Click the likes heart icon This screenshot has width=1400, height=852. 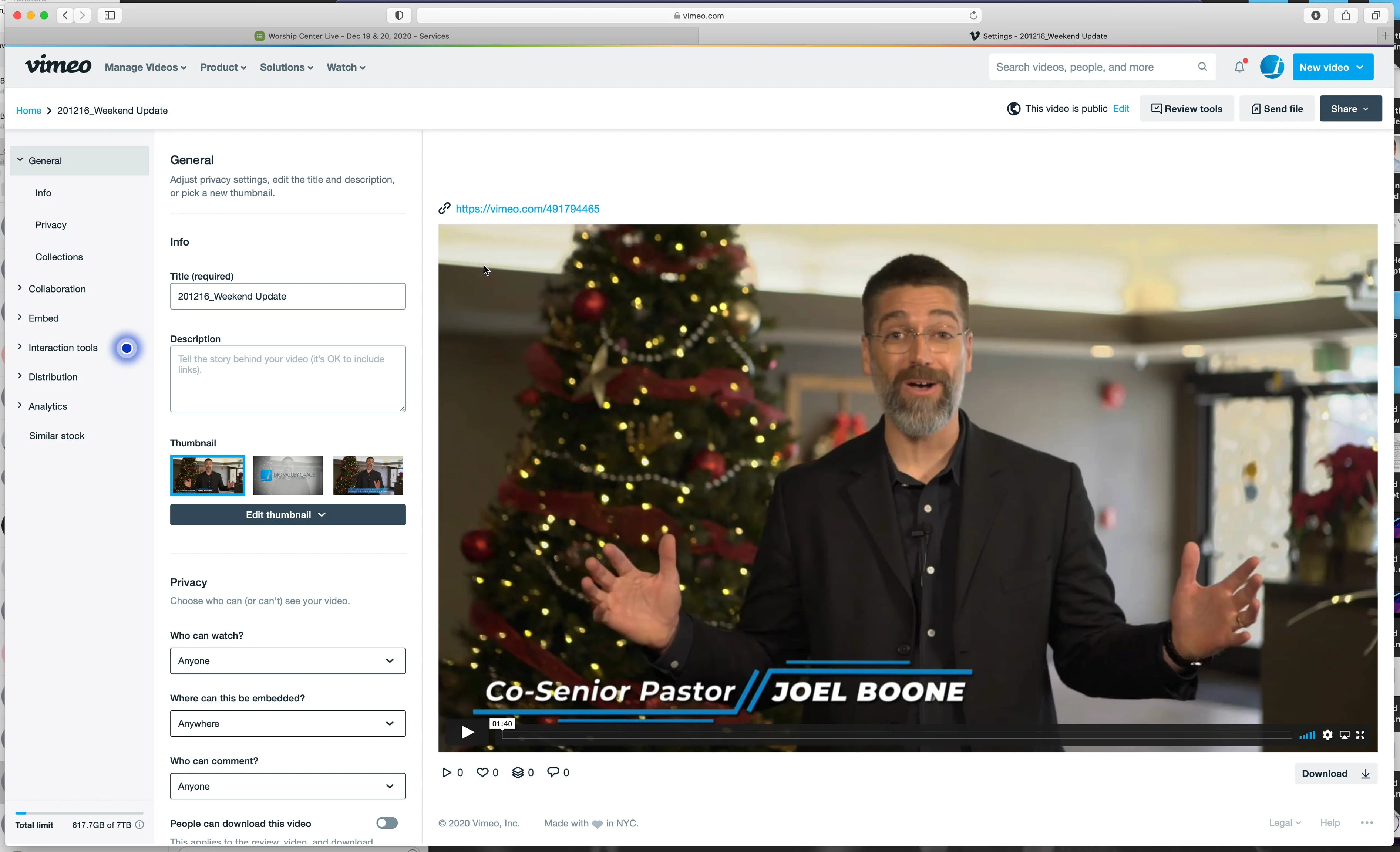point(482,772)
